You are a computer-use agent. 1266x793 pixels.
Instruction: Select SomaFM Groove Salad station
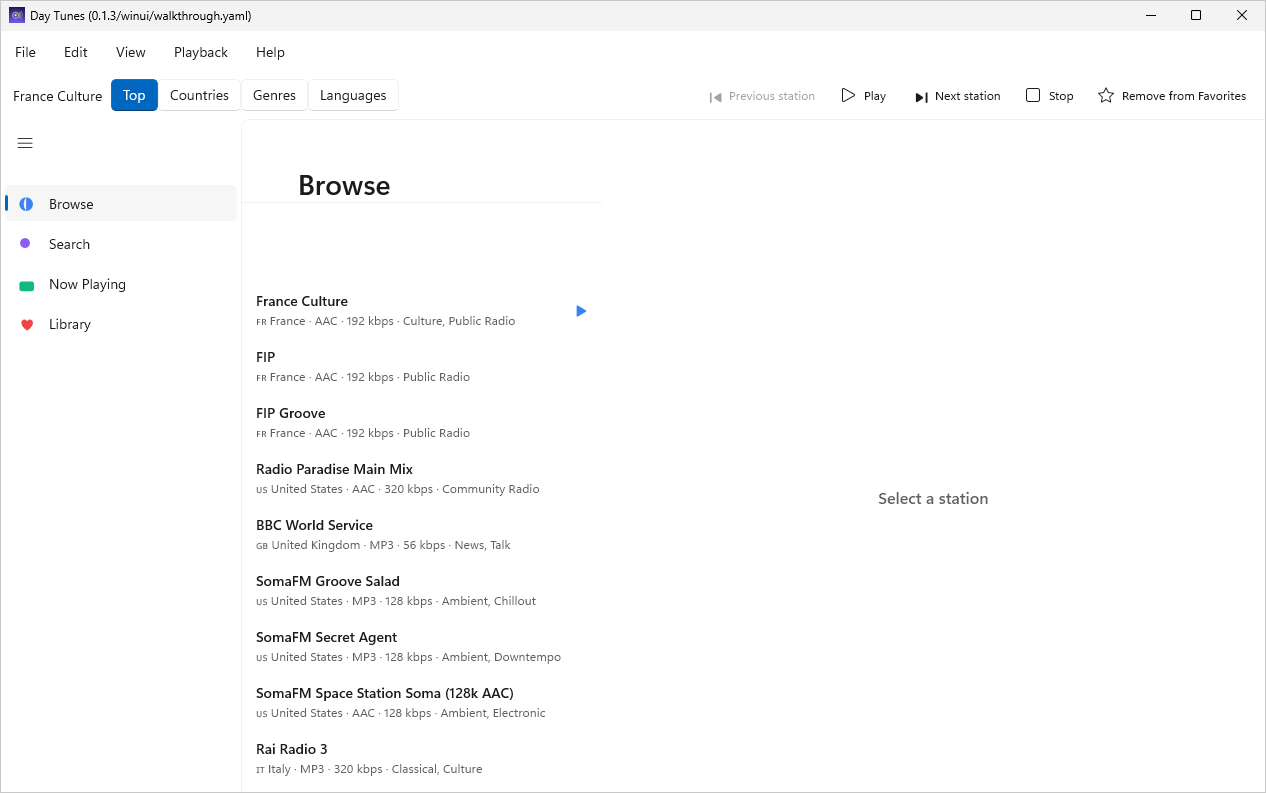coord(422,591)
